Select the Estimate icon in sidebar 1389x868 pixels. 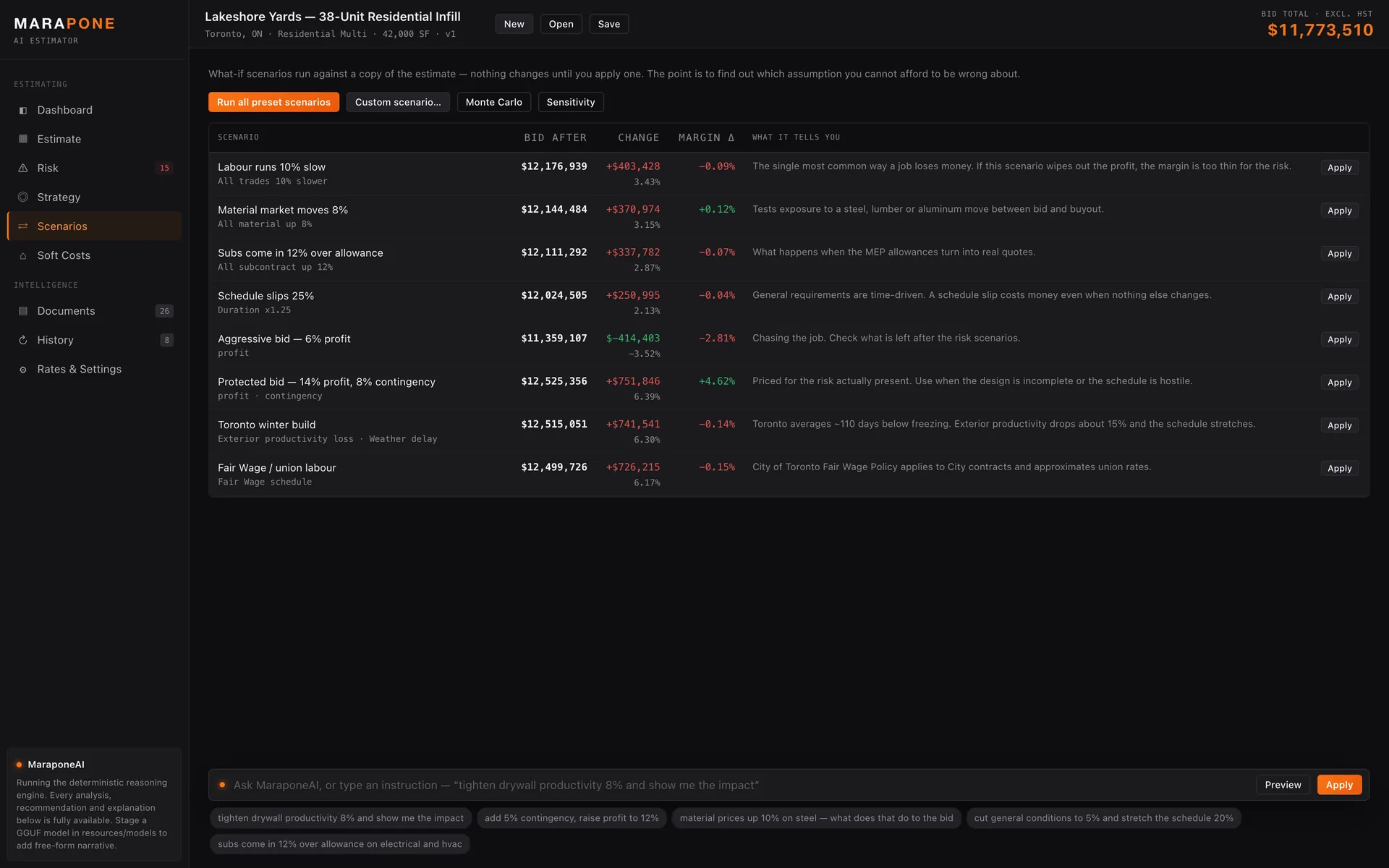point(23,139)
